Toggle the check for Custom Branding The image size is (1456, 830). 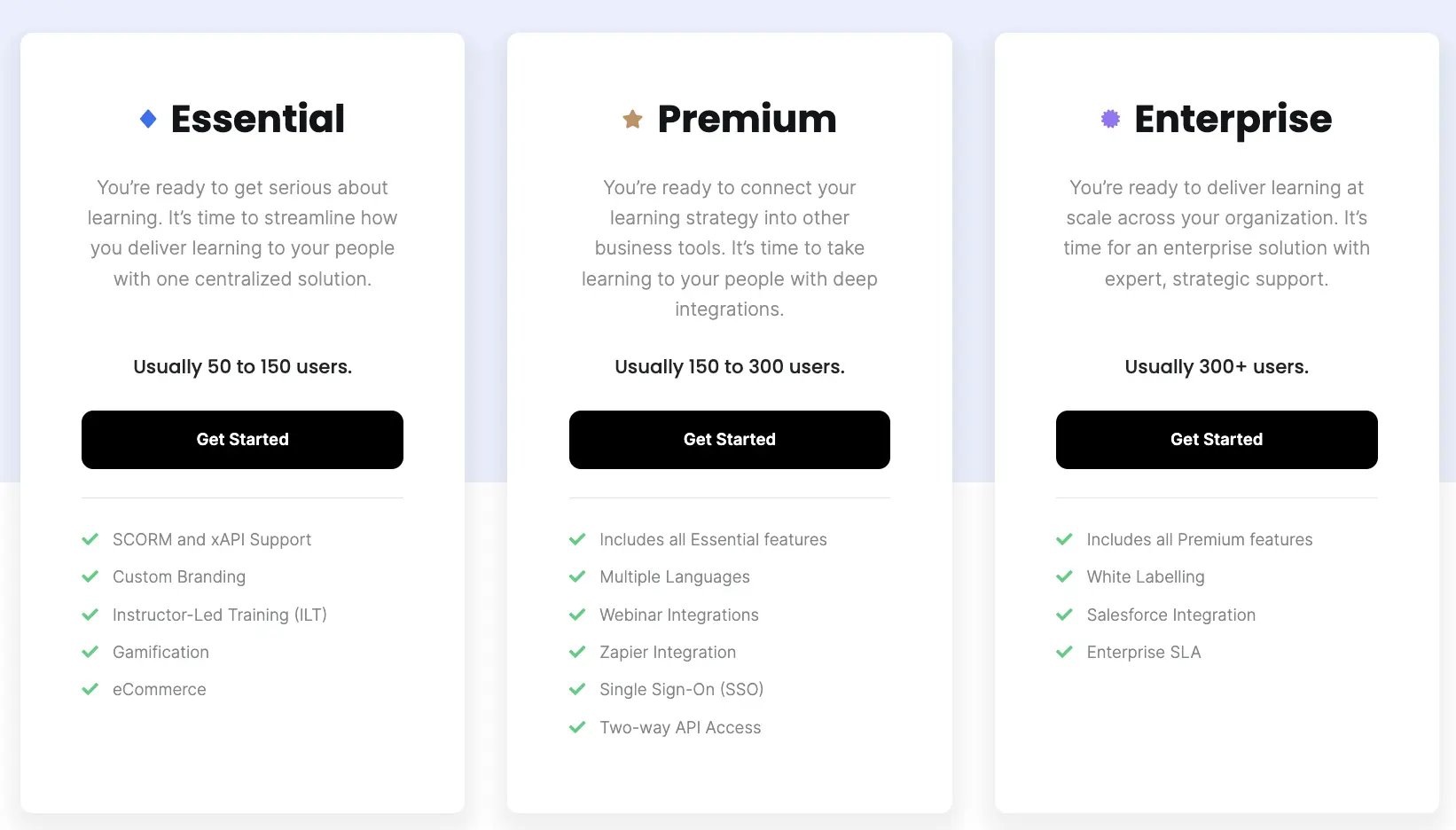[x=90, y=576]
